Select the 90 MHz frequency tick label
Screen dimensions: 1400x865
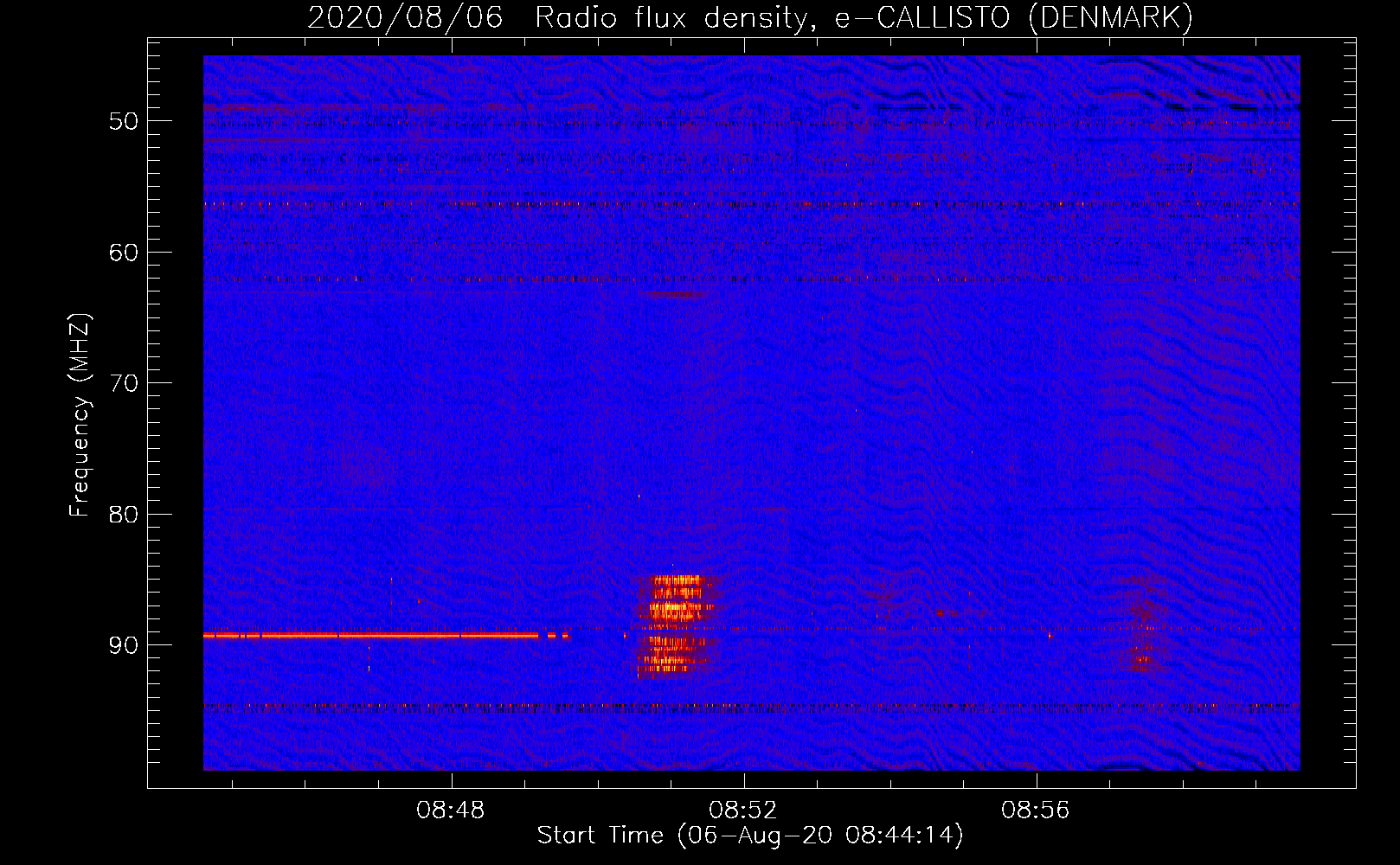tap(124, 645)
